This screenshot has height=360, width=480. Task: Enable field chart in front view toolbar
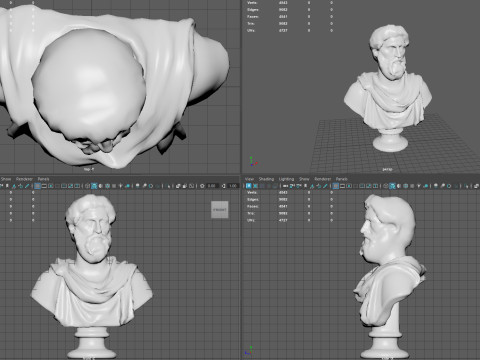pos(64,186)
